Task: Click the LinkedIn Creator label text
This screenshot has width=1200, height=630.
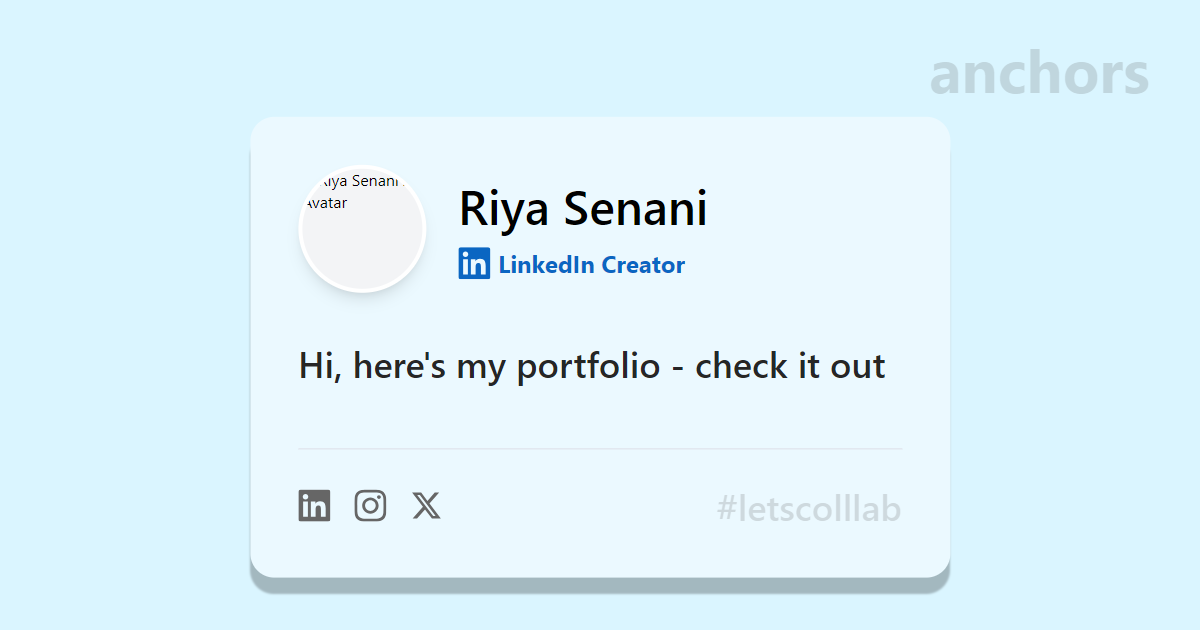Action: pyautogui.click(x=591, y=265)
